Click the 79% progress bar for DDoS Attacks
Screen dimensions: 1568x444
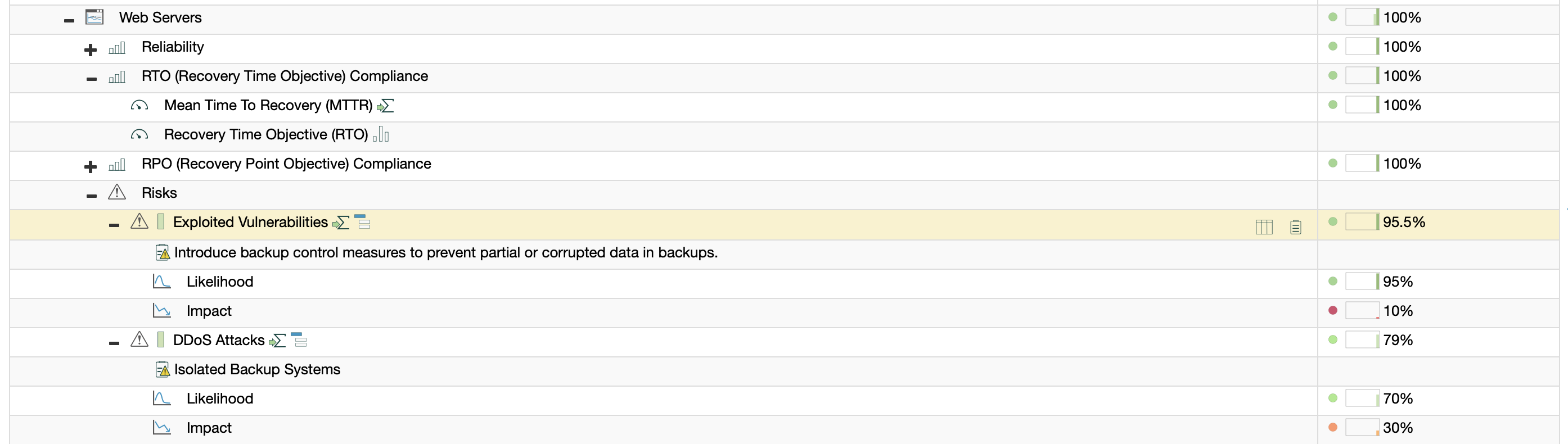pyautogui.click(x=1362, y=340)
